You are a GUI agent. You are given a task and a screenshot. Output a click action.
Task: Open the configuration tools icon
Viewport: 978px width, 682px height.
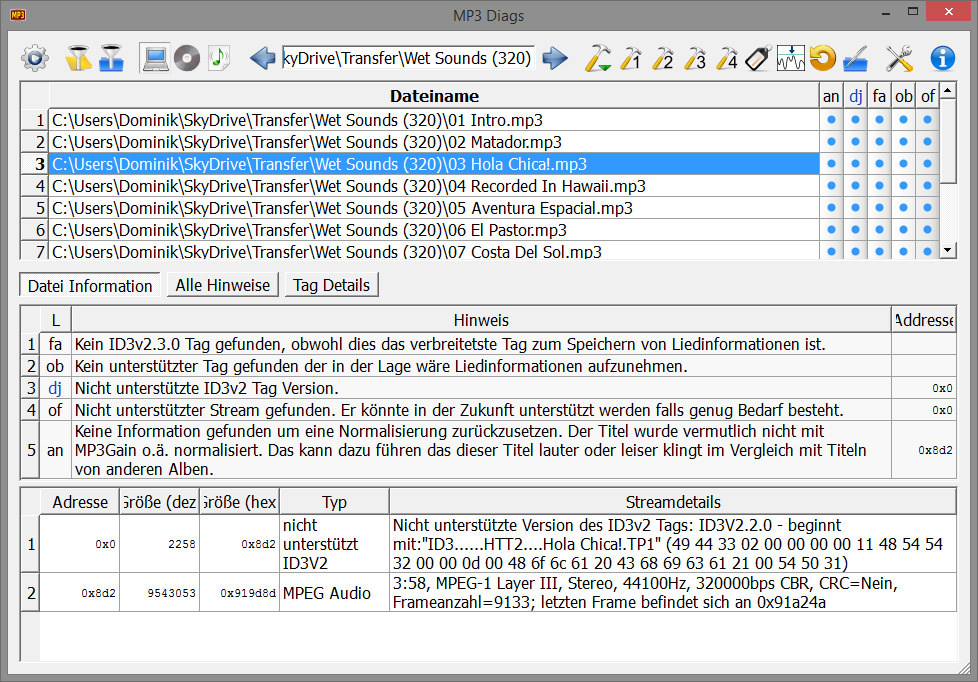pyautogui.click(x=898, y=58)
